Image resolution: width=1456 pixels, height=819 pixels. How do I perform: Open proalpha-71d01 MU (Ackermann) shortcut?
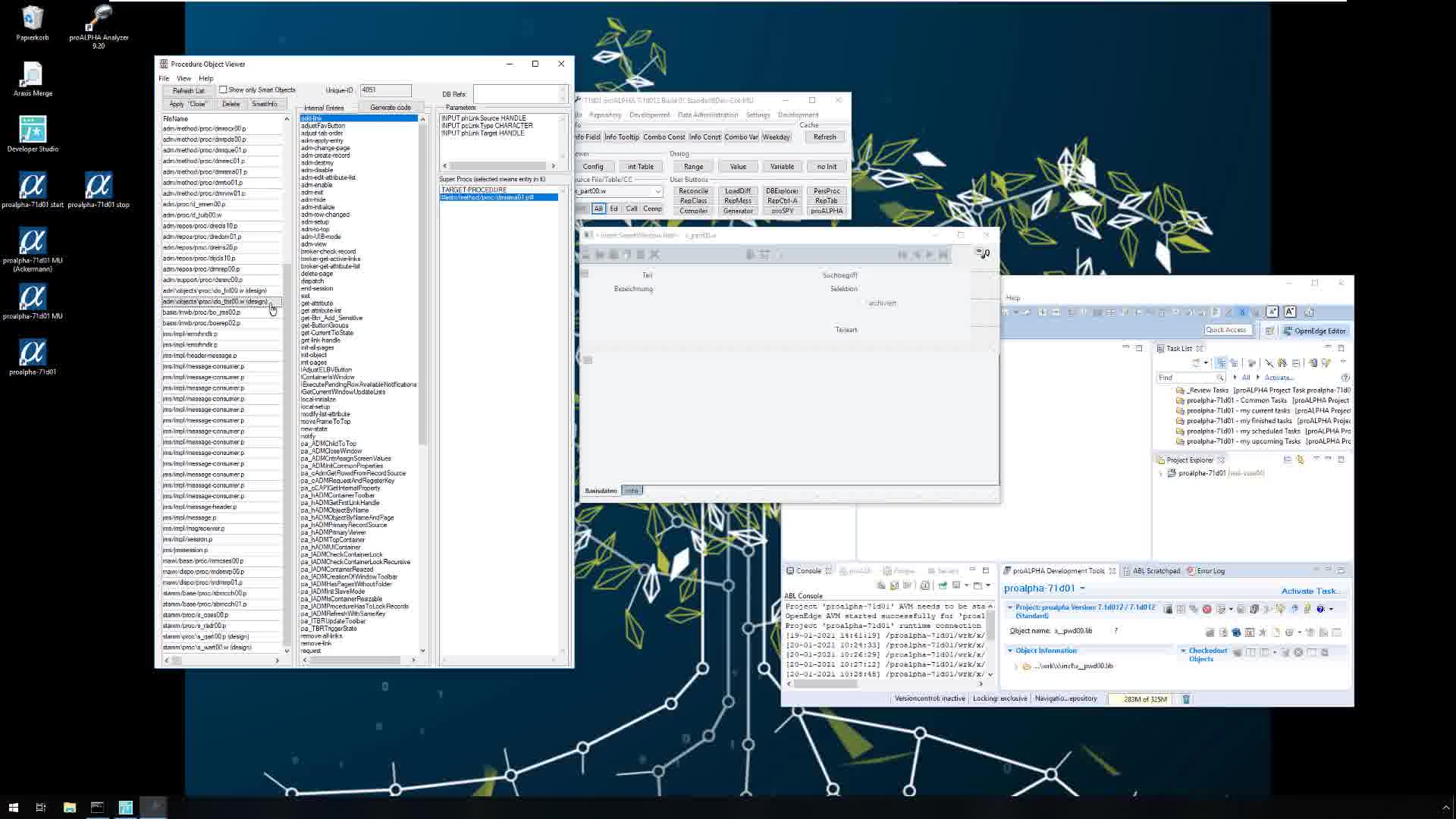pyautogui.click(x=33, y=249)
